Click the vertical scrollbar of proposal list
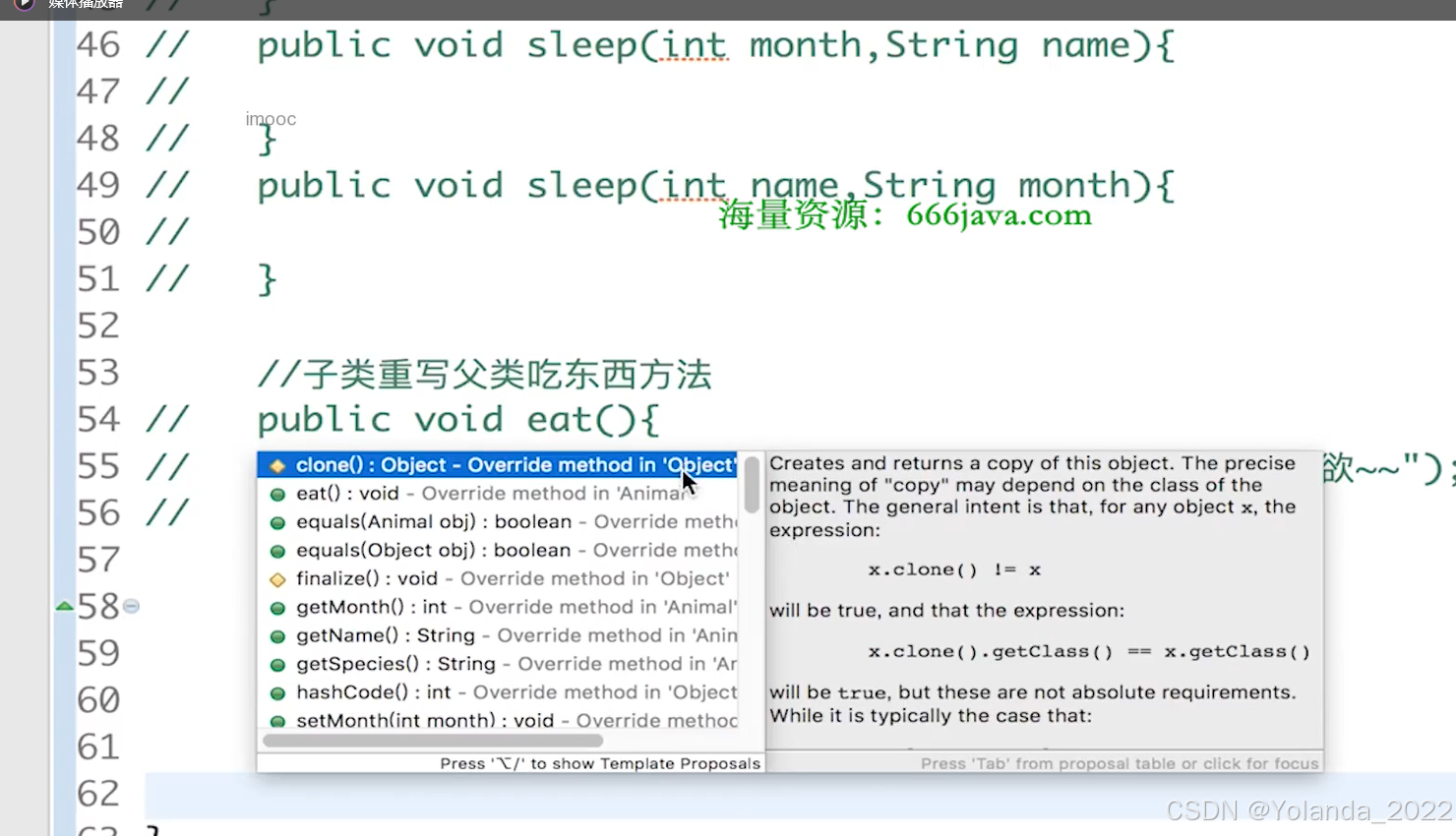 click(x=752, y=484)
